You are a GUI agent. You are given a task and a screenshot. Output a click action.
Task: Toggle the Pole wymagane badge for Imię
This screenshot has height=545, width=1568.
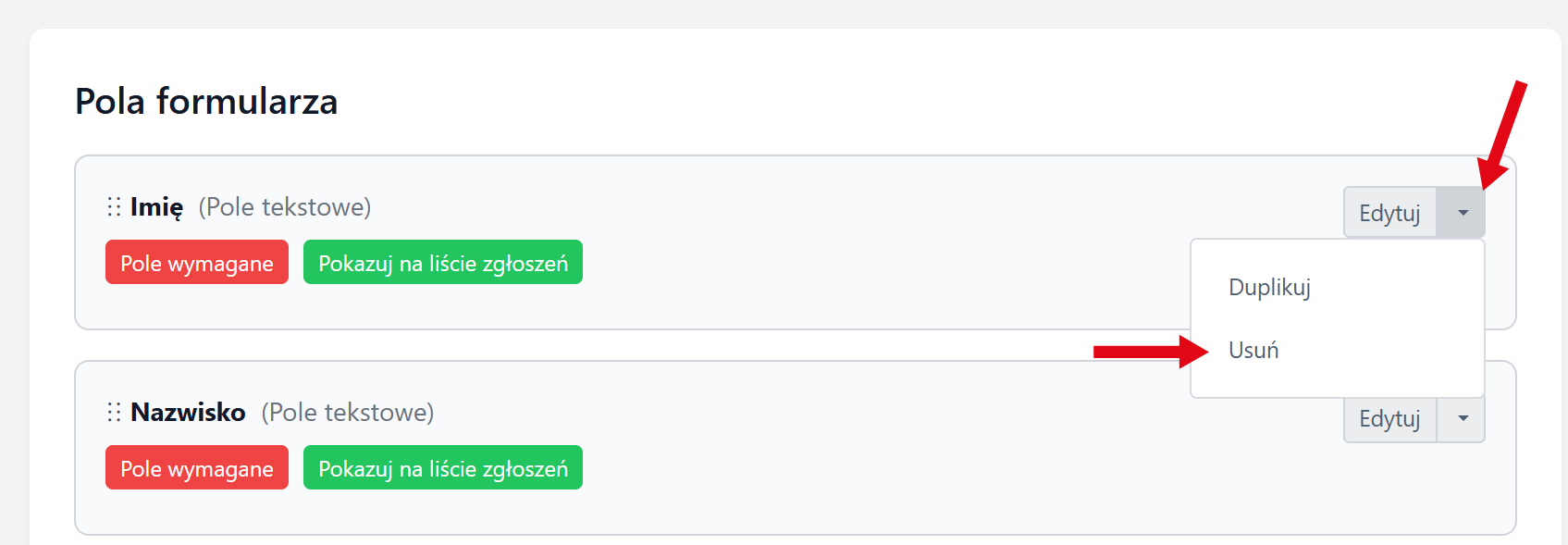[x=197, y=263]
